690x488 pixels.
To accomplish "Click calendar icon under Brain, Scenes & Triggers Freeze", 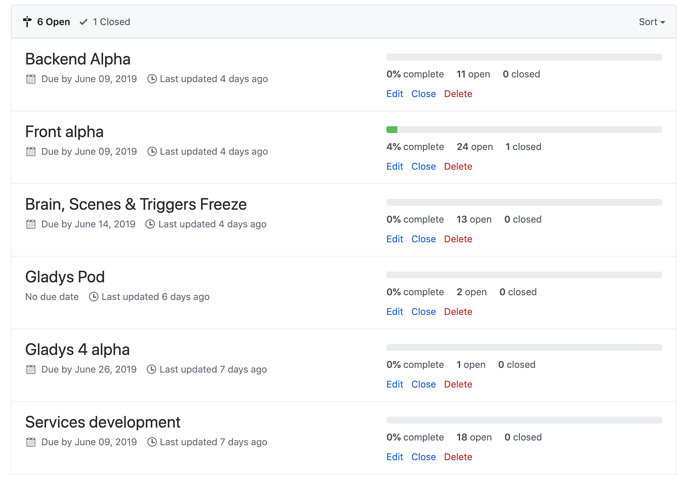I will 30,224.
